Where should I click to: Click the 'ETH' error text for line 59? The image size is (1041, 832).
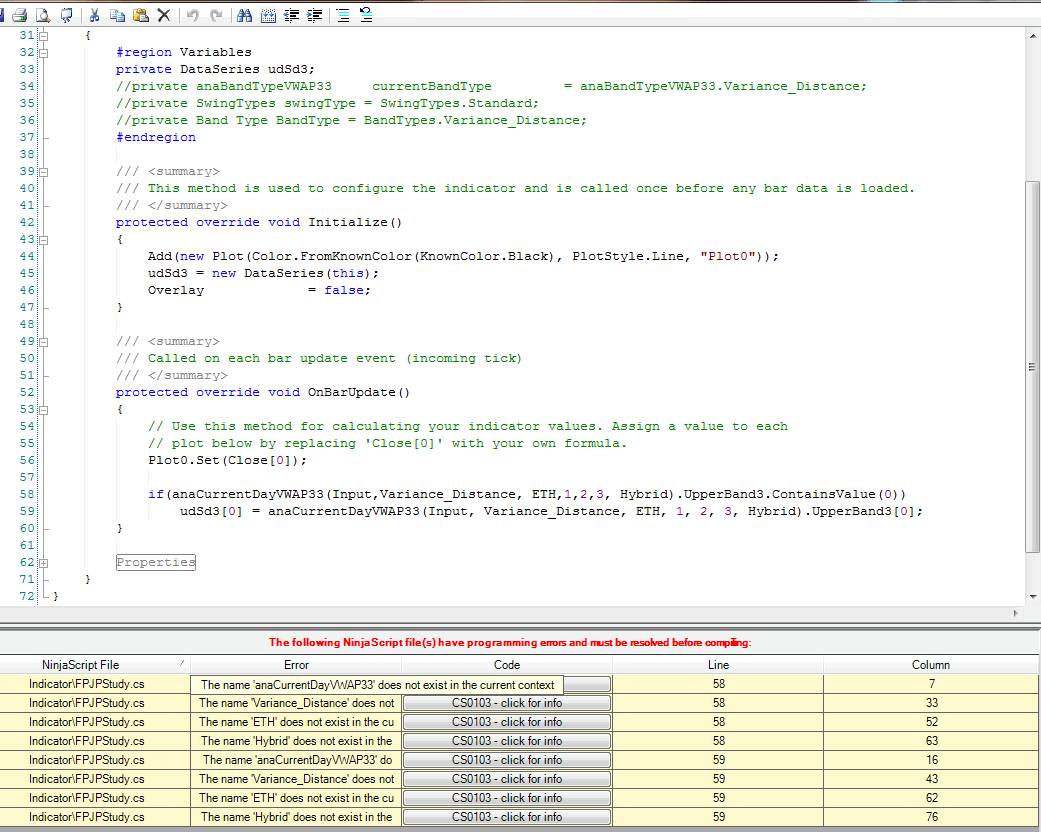pos(296,798)
